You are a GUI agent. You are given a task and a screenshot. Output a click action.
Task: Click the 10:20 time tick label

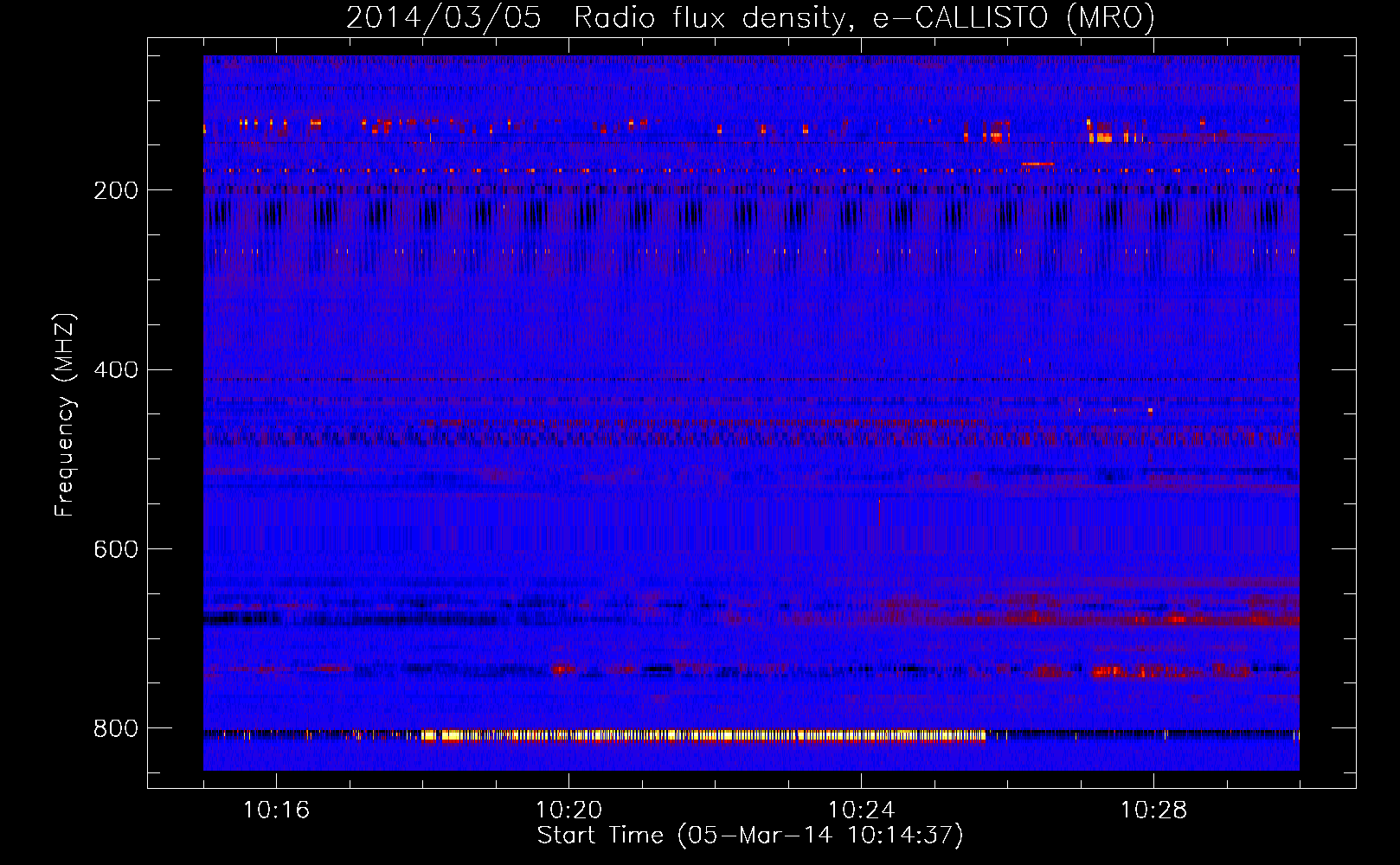(568, 811)
